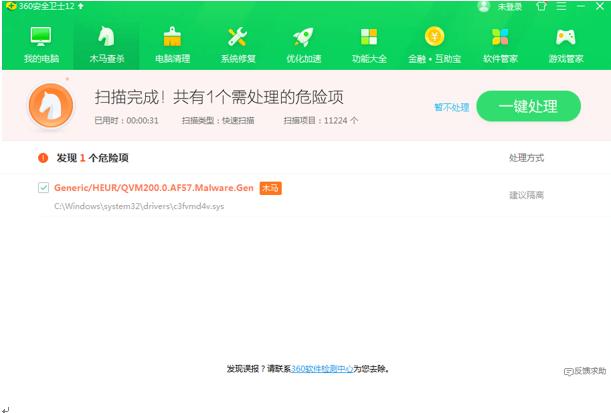Click 扫描类型：快速扫描 text
611x413 pixels.
point(218,120)
